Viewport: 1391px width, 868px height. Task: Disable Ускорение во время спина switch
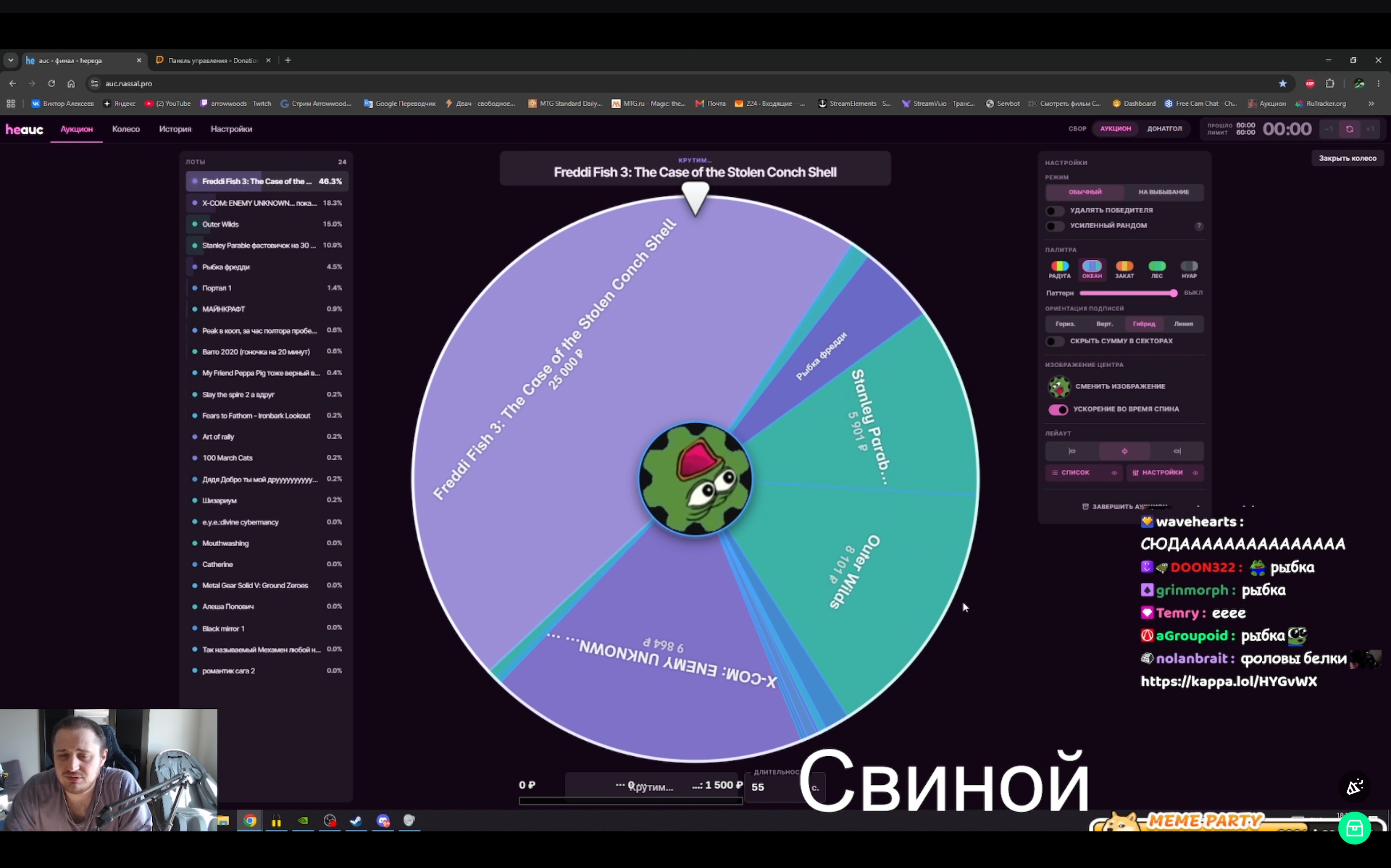point(1058,410)
